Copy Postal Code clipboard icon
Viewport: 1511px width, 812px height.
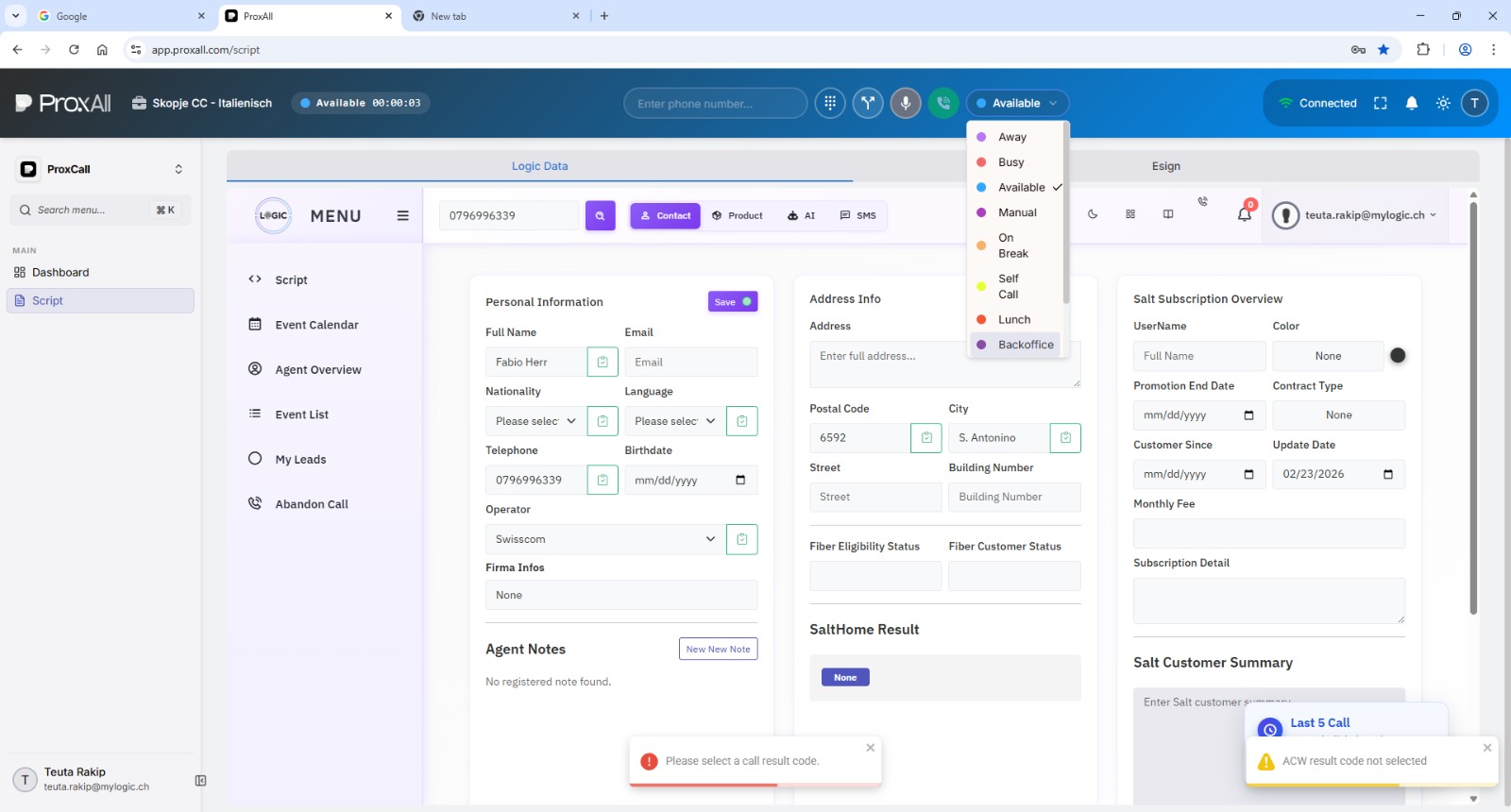point(926,437)
